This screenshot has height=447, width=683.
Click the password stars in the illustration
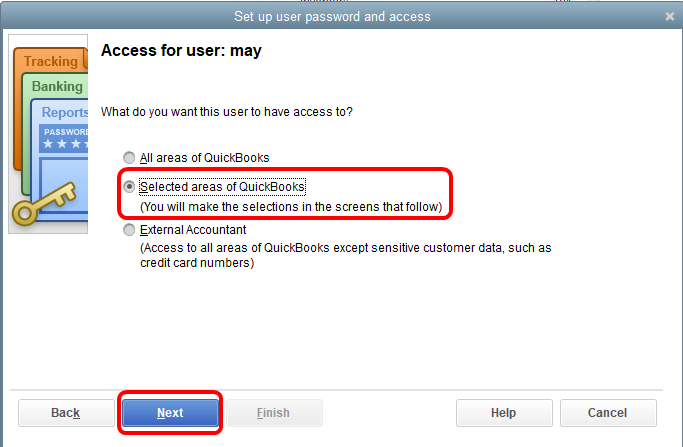[64, 145]
